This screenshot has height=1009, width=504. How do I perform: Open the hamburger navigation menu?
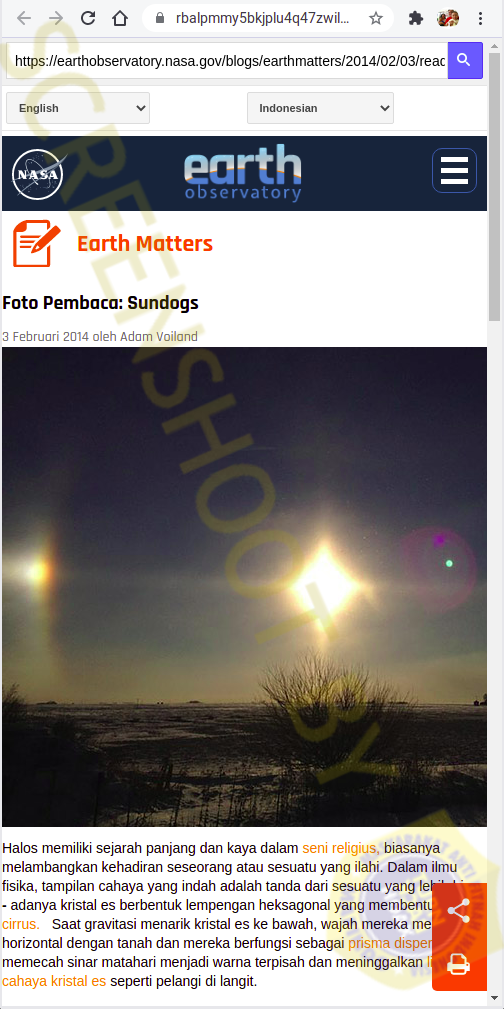click(x=454, y=171)
